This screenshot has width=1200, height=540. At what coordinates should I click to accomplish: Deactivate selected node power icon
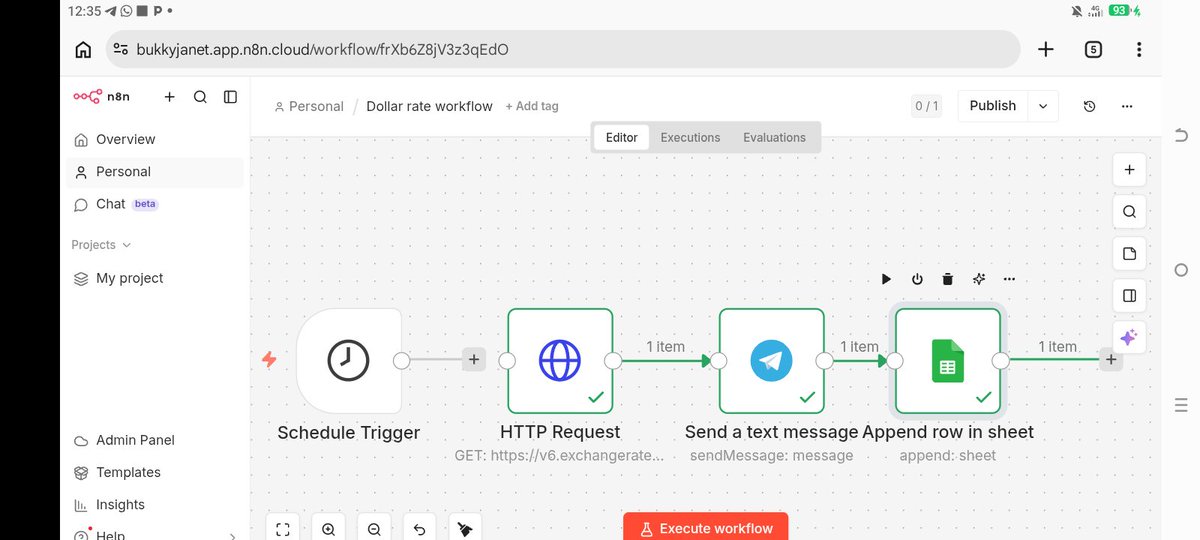[917, 279]
